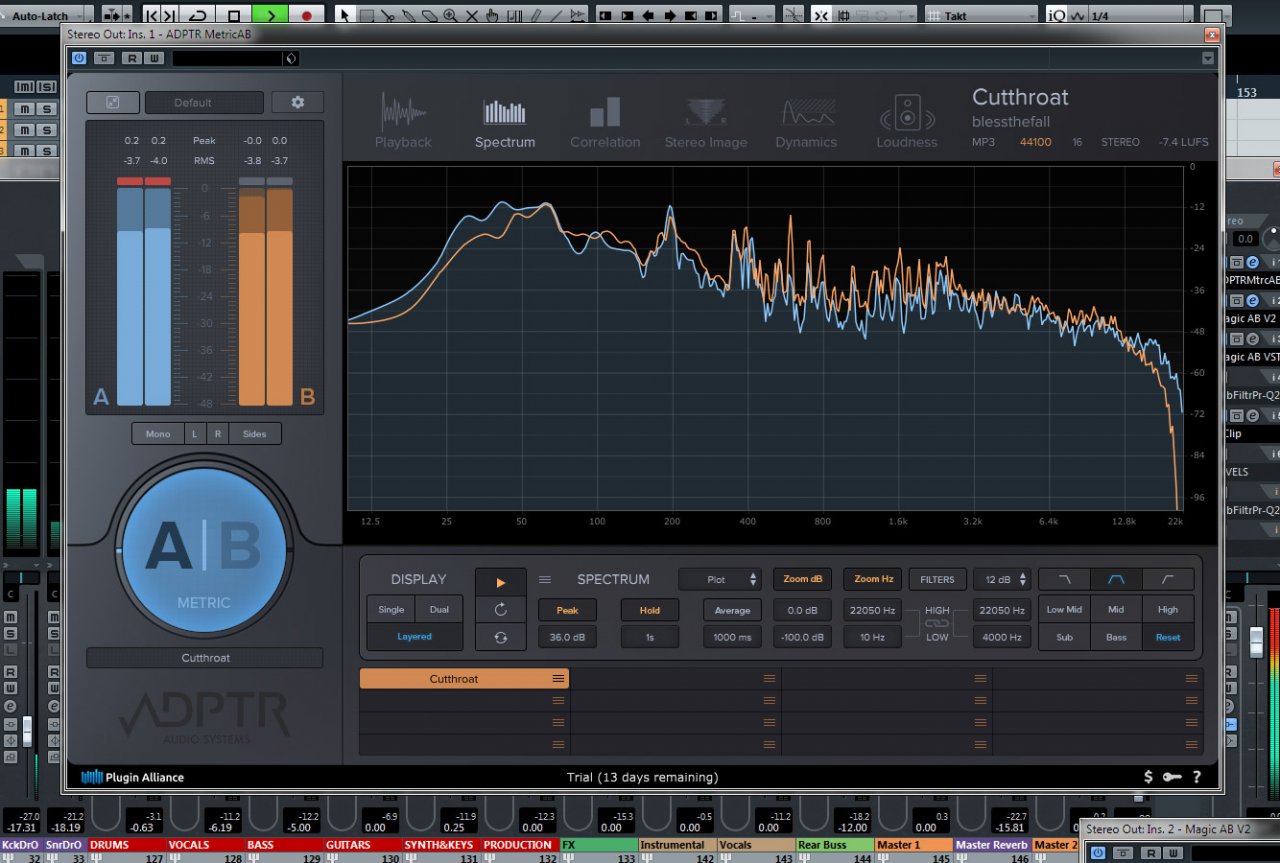
Task: Expand the plugin header dropdown arrow
Action: click(1208, 58)
